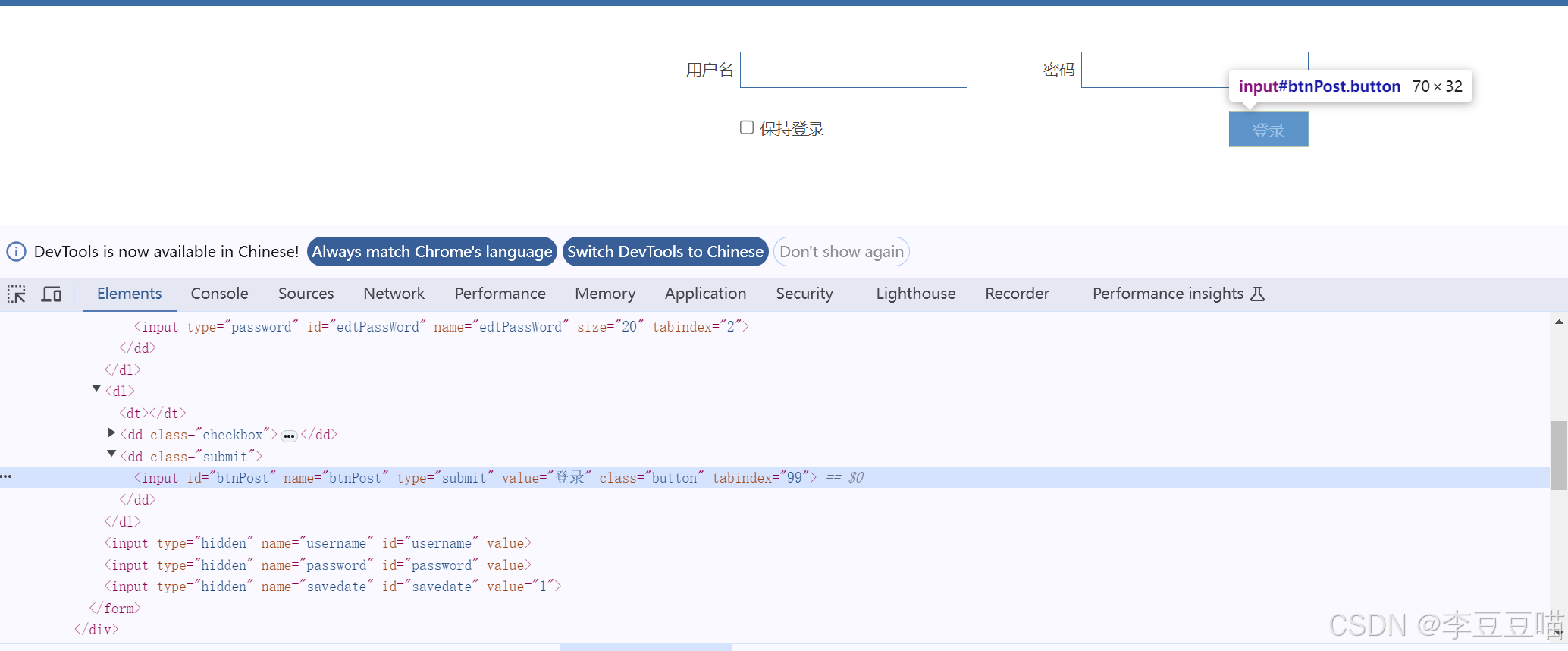
Task: Switch to the Elements tab
Action: (x=130, y=294)
